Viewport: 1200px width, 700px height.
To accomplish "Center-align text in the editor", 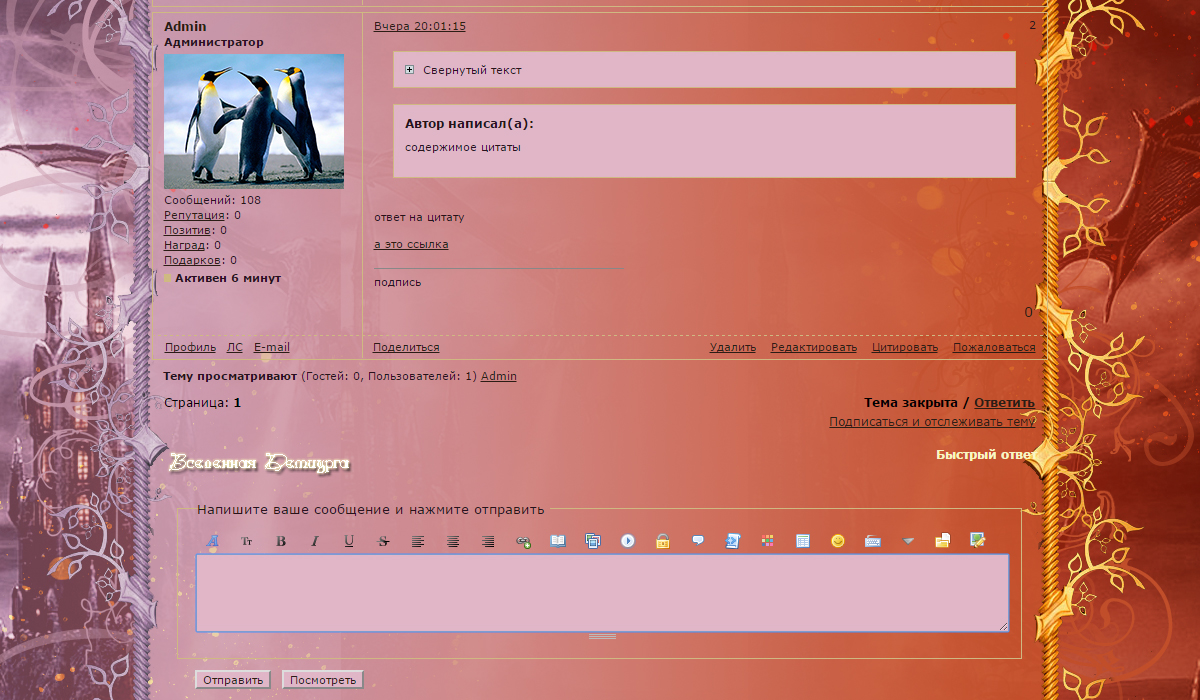I will pyautogui.click(x=453, y=541).
